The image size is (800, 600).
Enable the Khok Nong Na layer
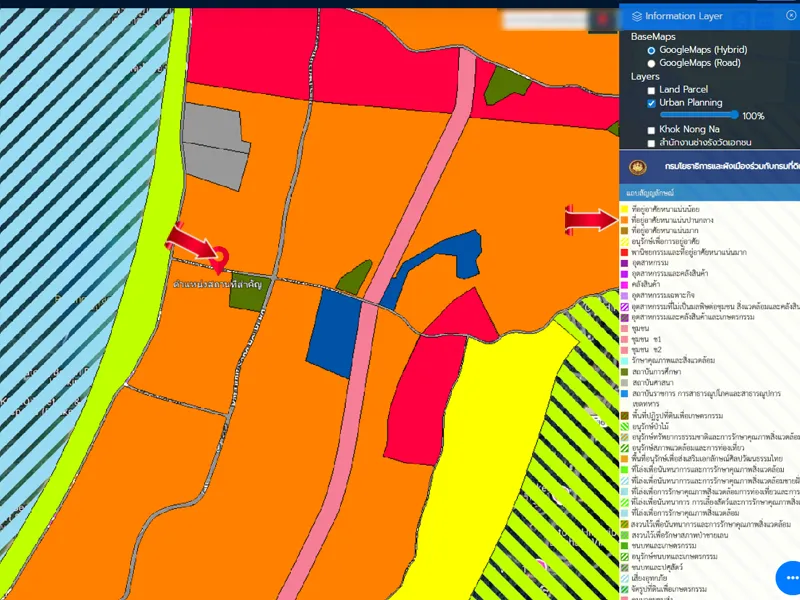652,130
